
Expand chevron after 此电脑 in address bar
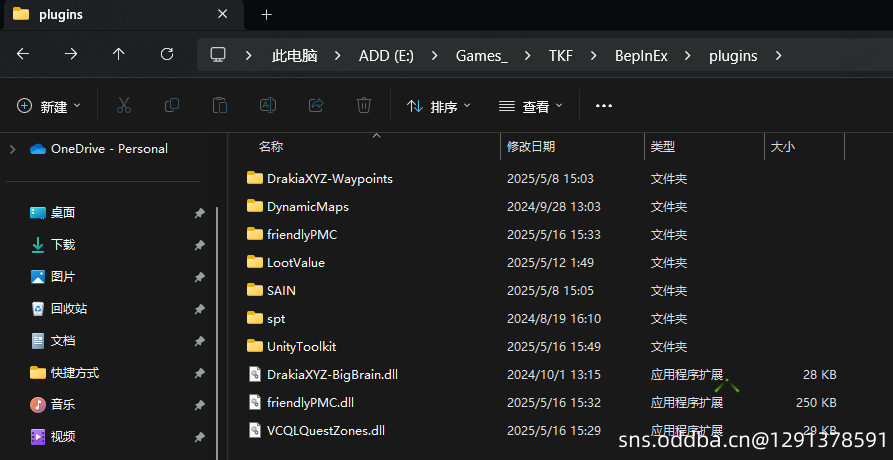[x=338, y=56]
